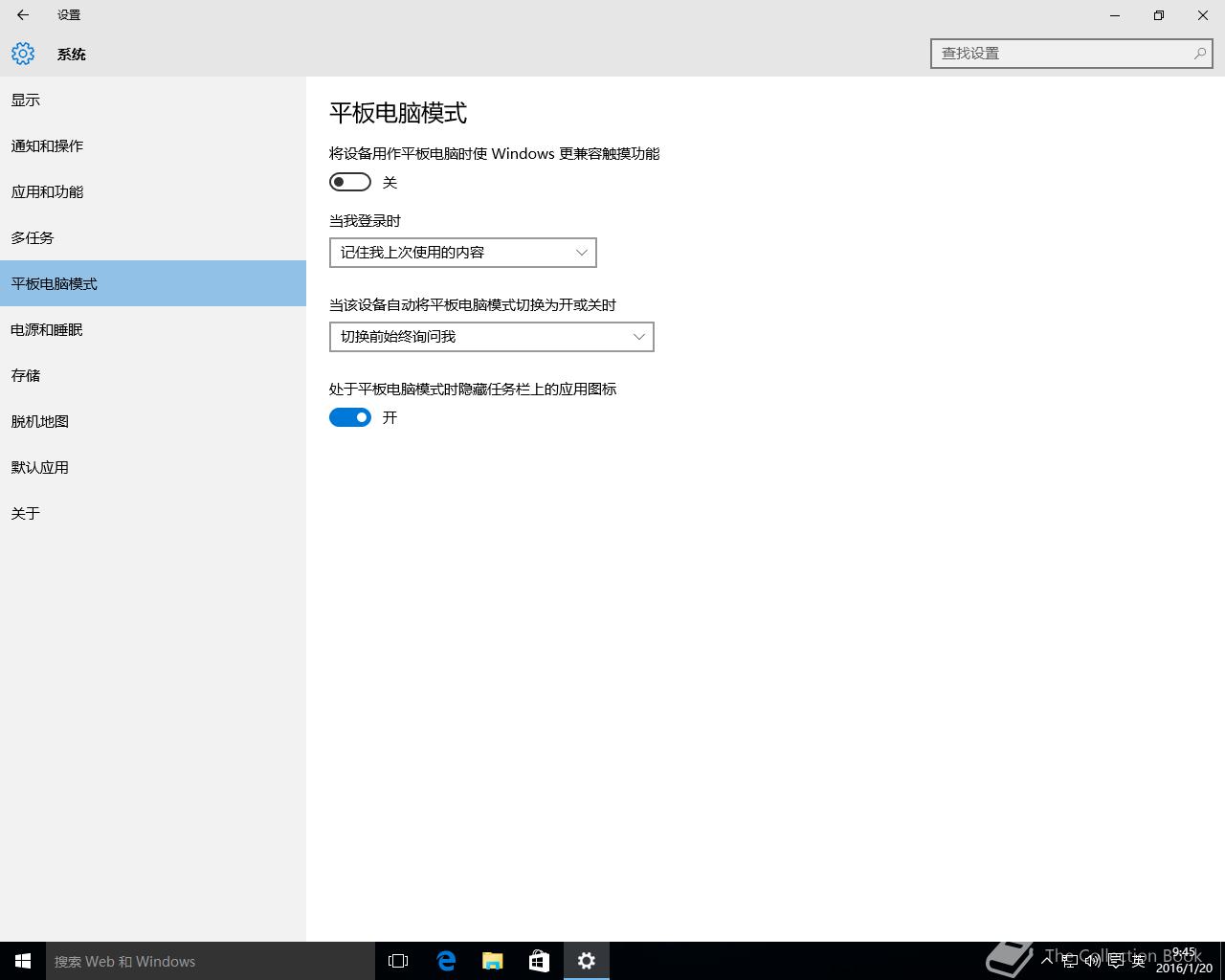Select 通知和操作 in the sidebar
Viewport: 1225px width, 980px height.
[x=153, y=145]
